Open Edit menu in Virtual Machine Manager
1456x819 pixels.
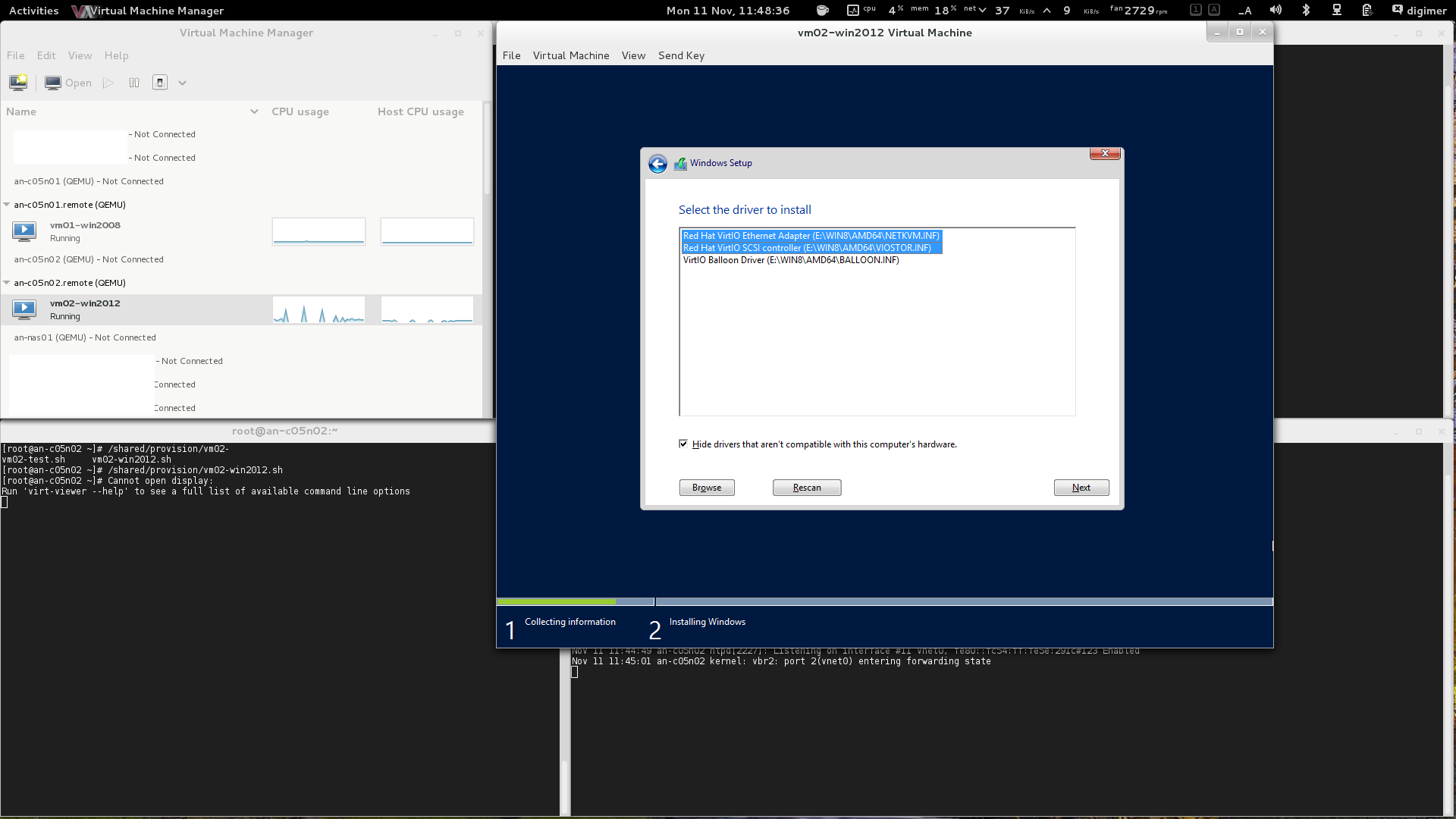tap(46, 55)
